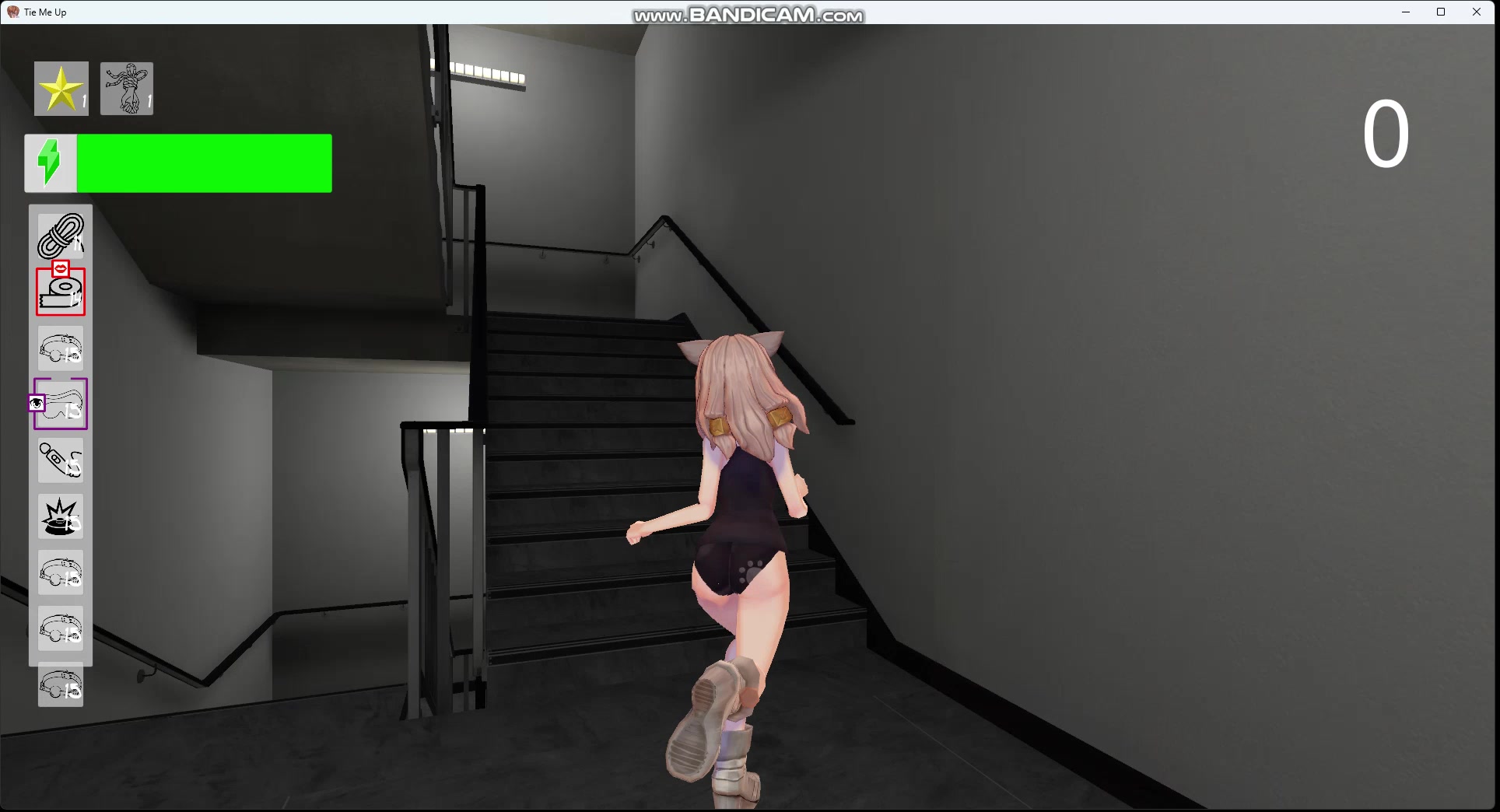Close the Tie Me Up window
The height and width of the screenshot is (812, 1500).
click(x=1477, y=12)
